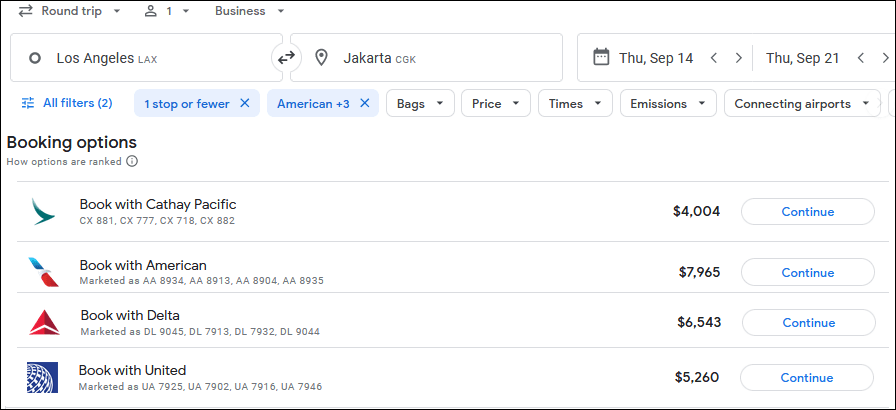The width and height of the screenshot is (896, 410).
Task: Open the Round trip dropdown
Action: click(70, 11)
